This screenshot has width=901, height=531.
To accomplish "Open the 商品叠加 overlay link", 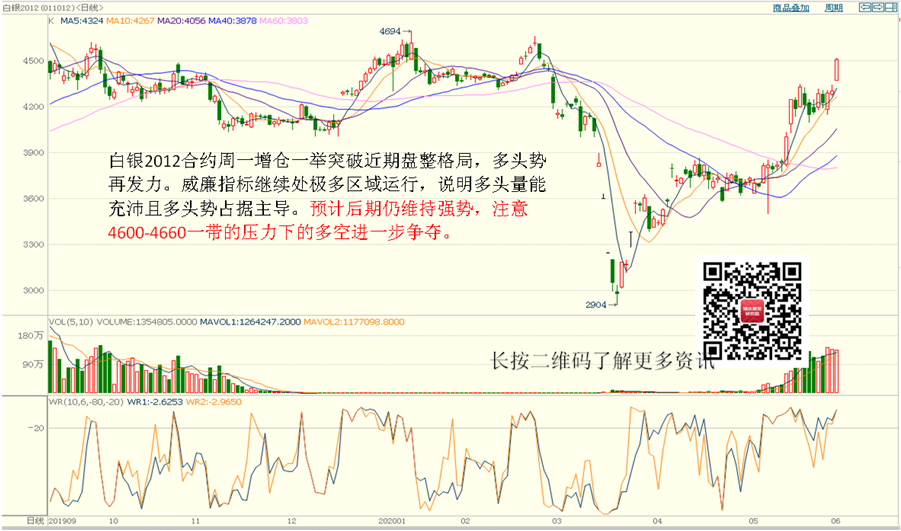I will [791, 7].
